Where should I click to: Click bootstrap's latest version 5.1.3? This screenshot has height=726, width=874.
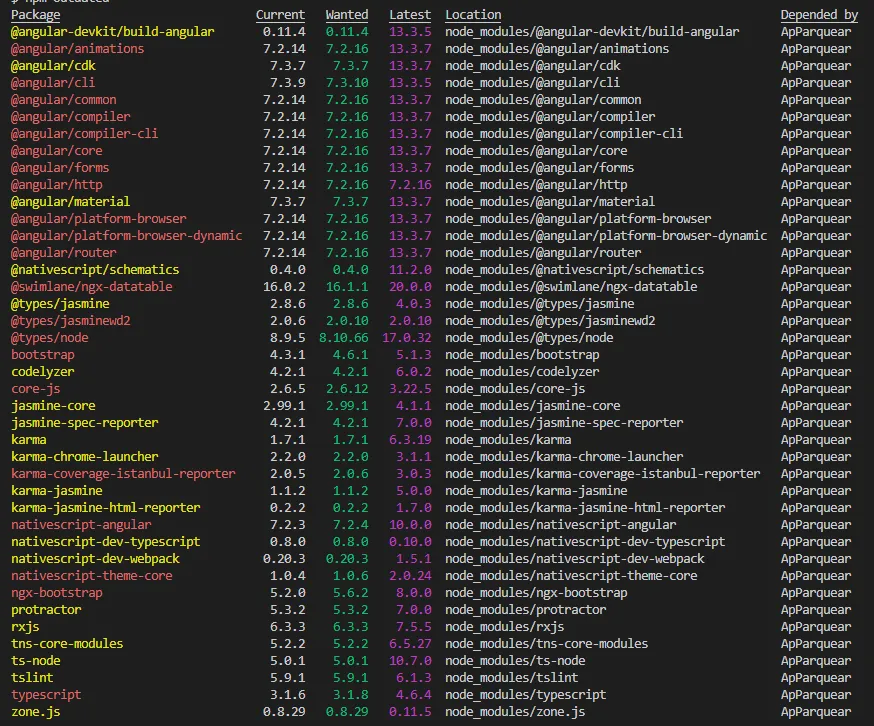pos(414,355)
